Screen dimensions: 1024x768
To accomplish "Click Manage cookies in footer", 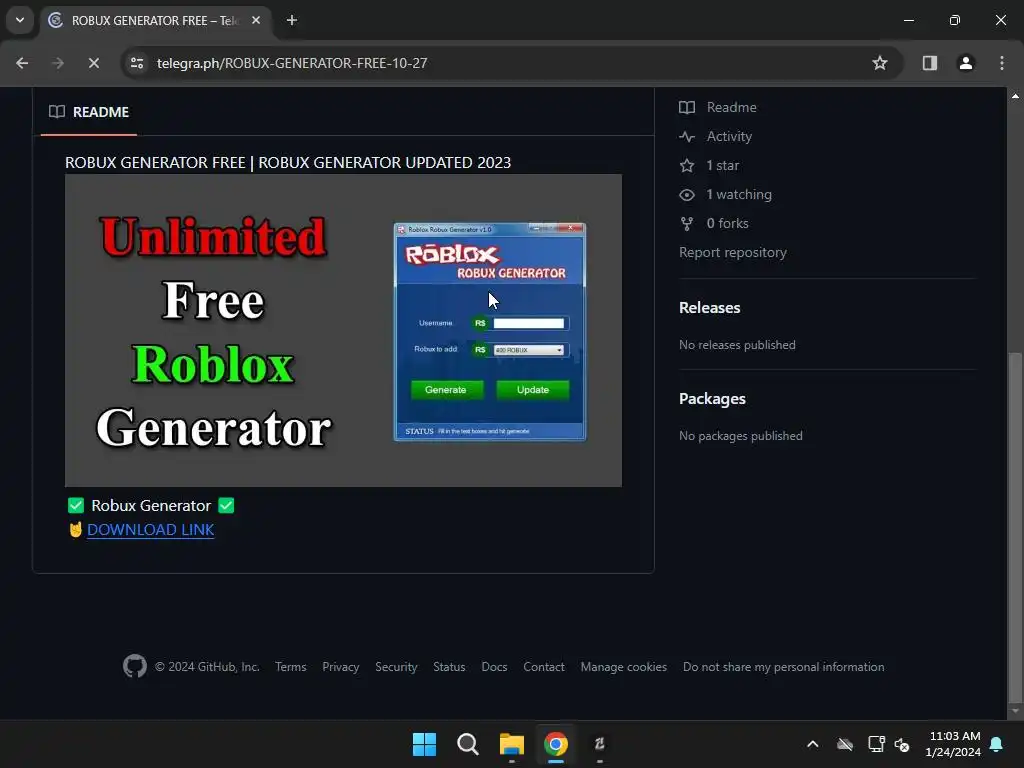I will point(624,667).
